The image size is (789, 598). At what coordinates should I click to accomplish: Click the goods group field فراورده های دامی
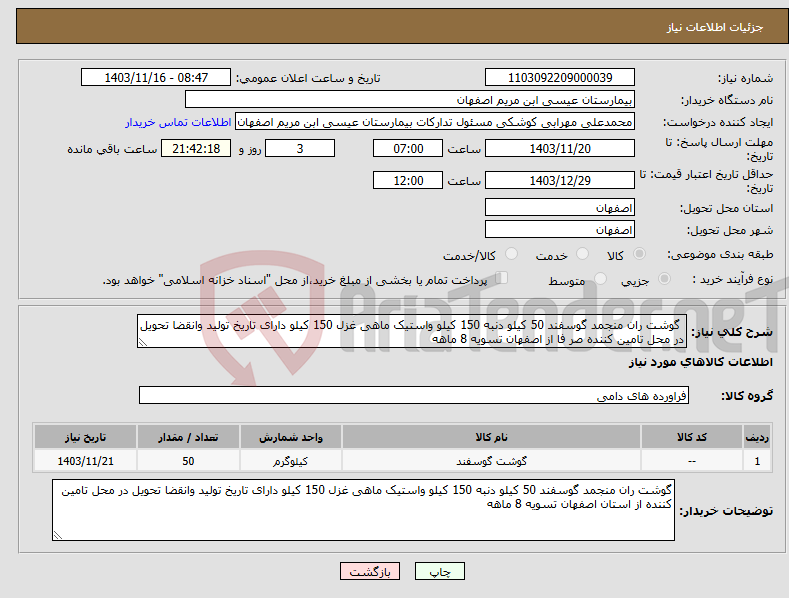tap(414, 395)
